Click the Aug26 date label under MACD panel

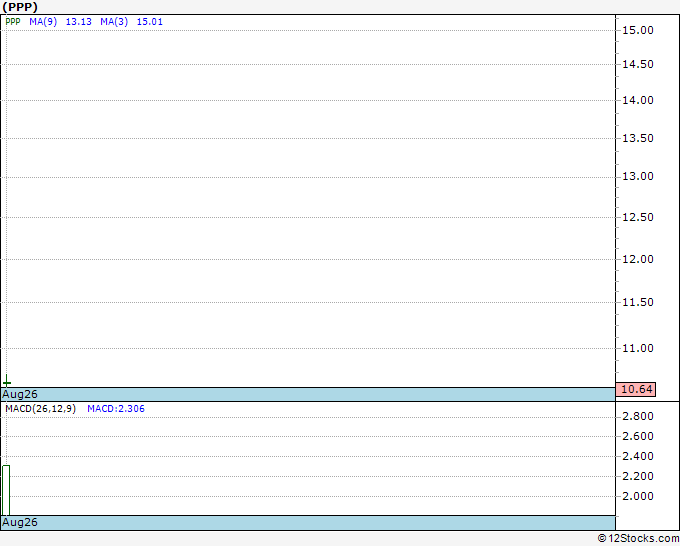point(20,522)
